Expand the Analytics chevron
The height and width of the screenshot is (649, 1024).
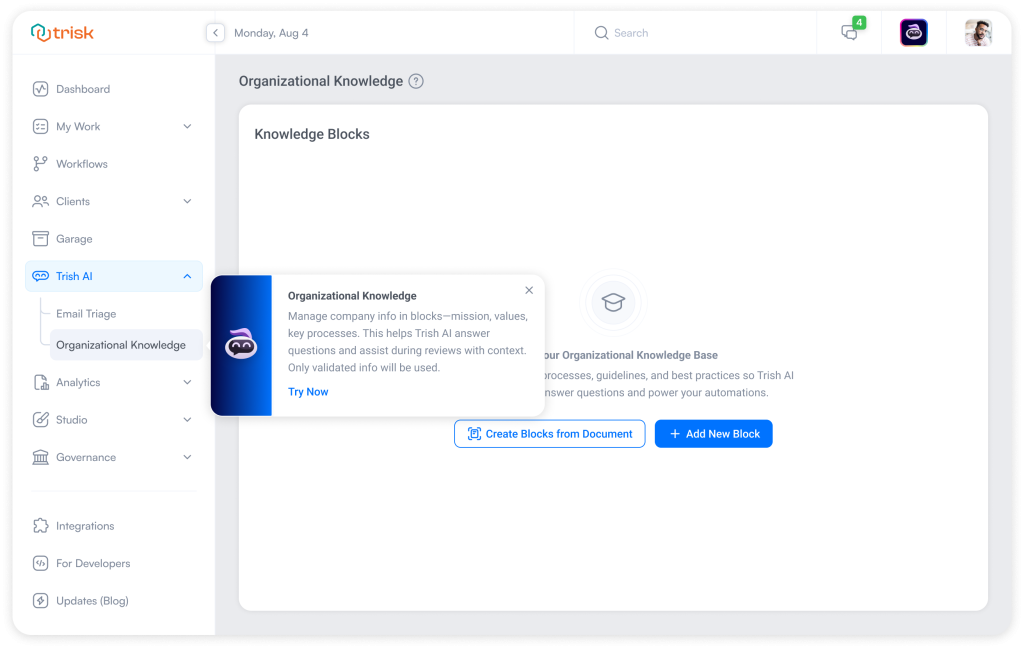tap(187, 382)
